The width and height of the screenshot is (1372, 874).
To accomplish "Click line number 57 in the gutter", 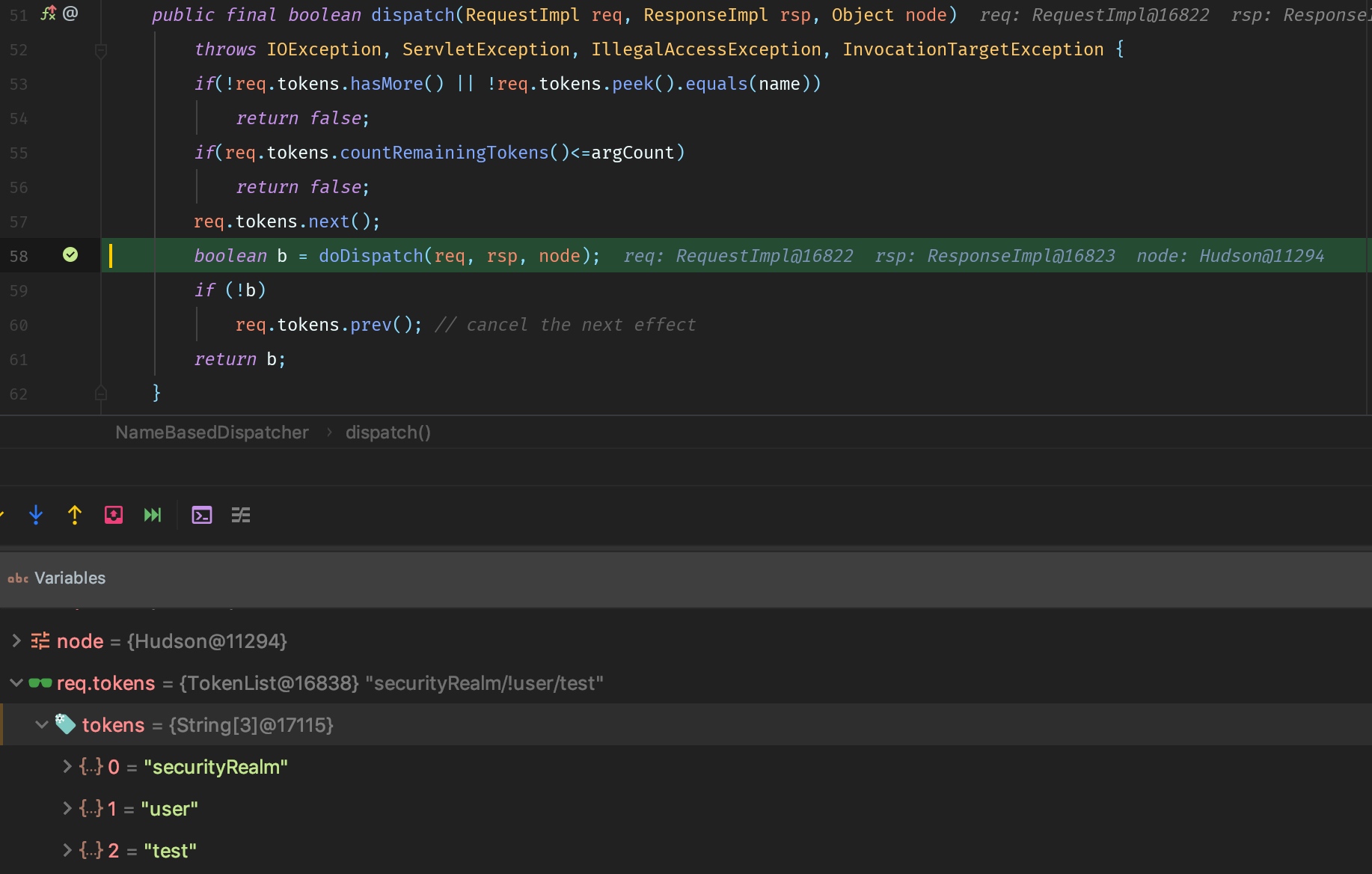I will tap(19, 221).
